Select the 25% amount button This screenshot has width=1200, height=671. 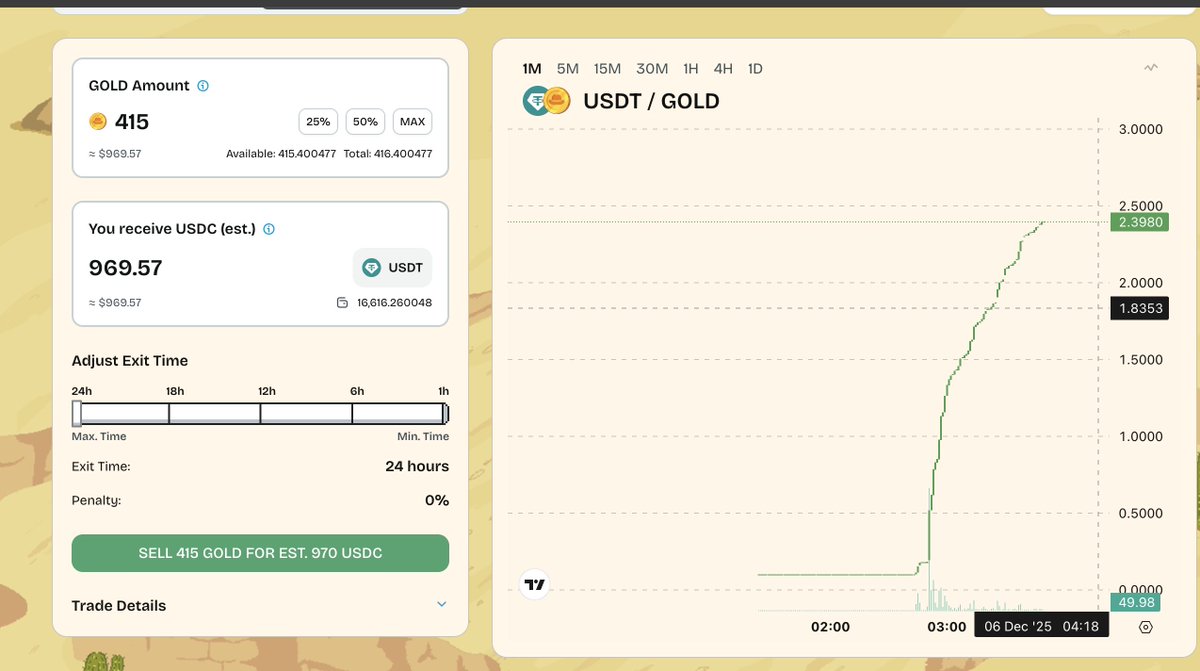[x=318, y=122]
